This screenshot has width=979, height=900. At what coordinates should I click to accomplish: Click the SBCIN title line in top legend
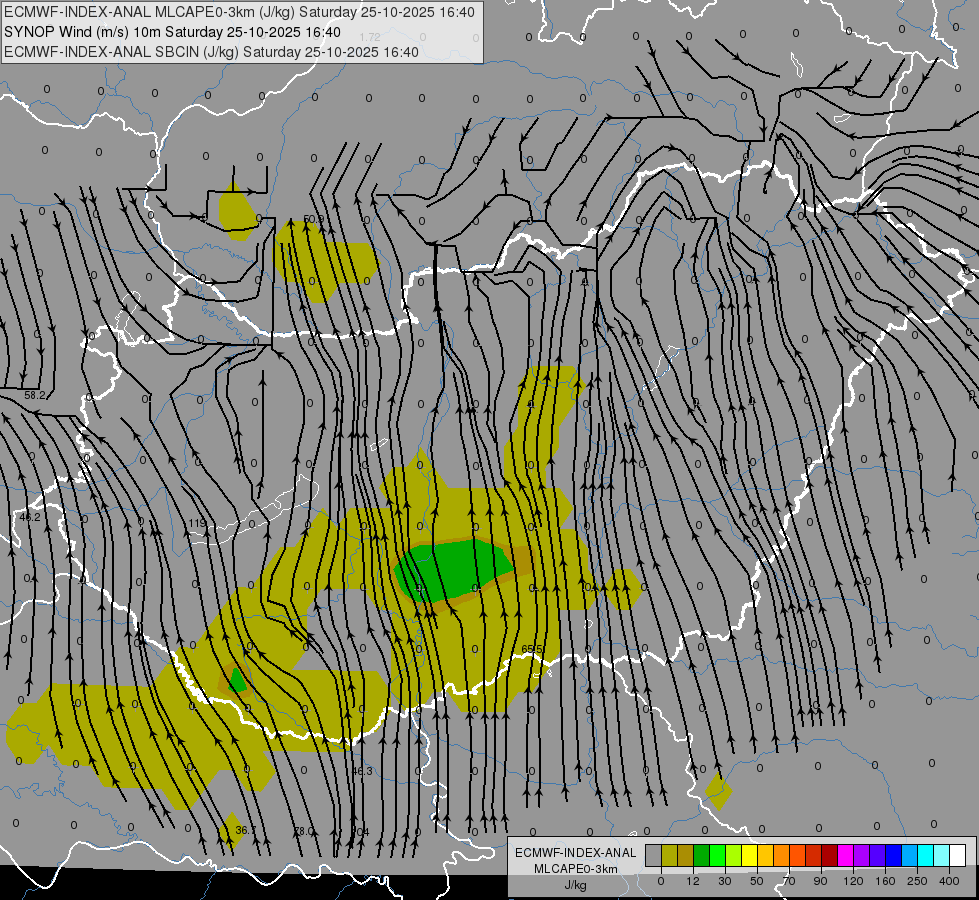tap(211, 52)
